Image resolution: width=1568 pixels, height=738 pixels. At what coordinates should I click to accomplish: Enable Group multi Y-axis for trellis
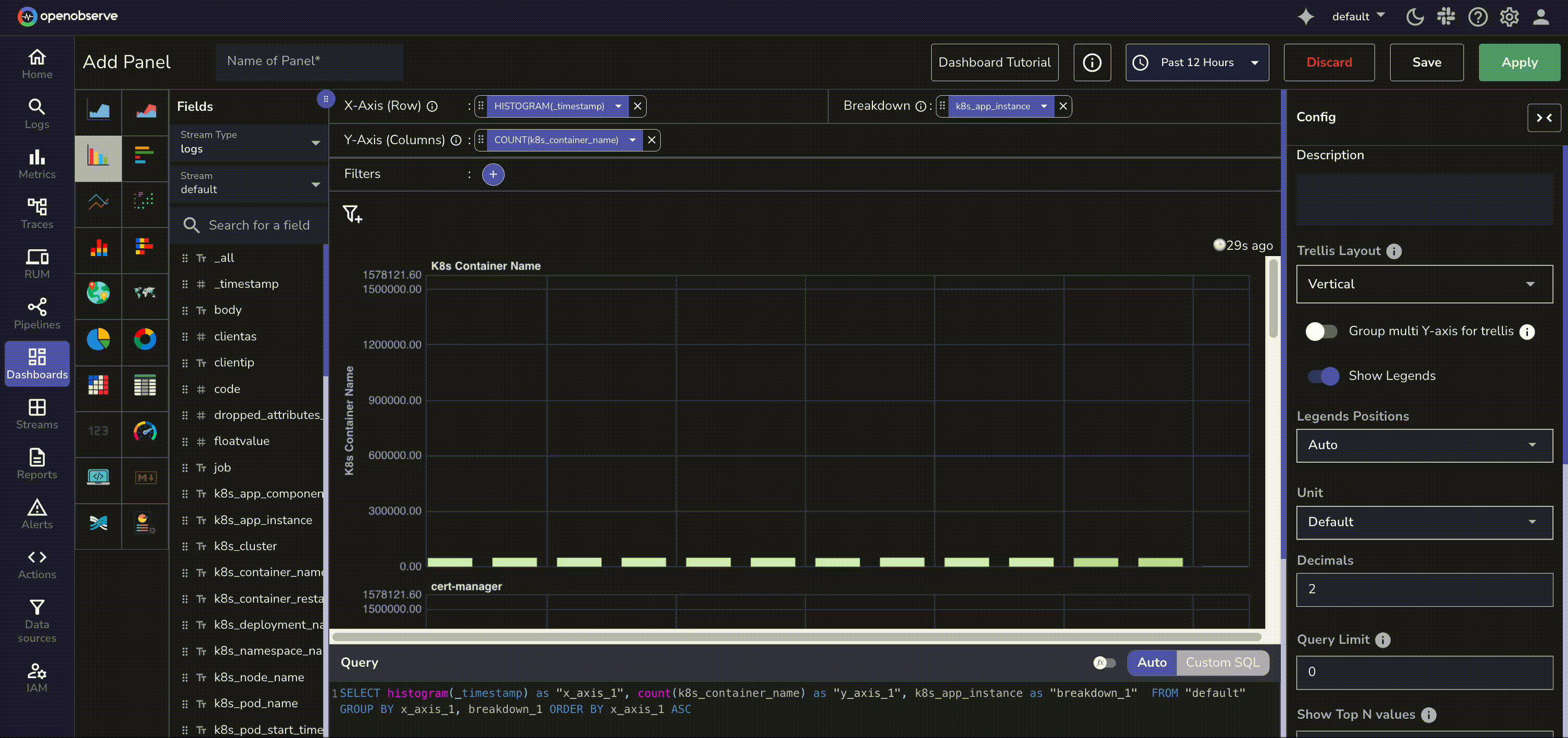1321,331
